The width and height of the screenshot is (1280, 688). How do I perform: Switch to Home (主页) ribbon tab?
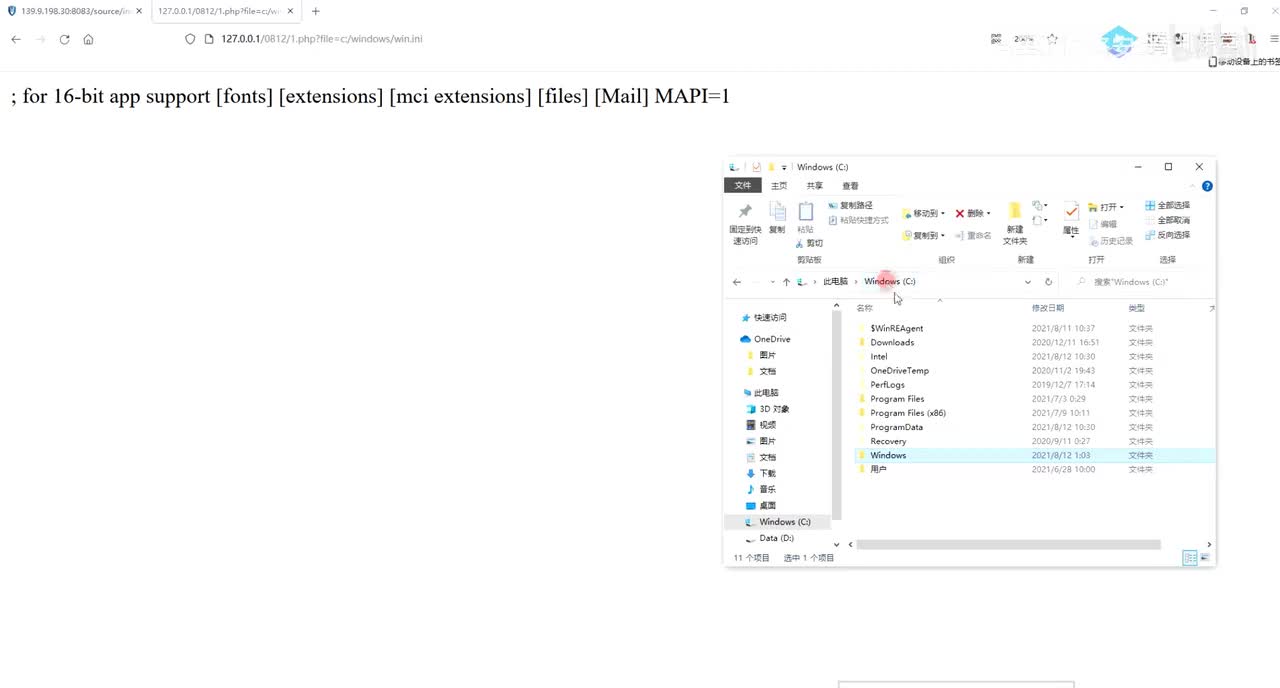pyautogui.click(x=779, y=186)
